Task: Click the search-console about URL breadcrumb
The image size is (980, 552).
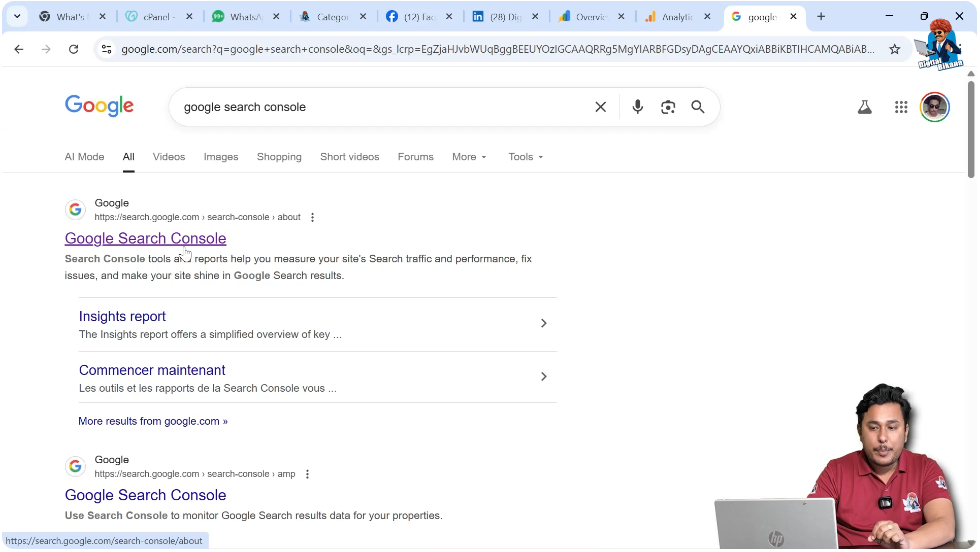Action: (197, 217)
